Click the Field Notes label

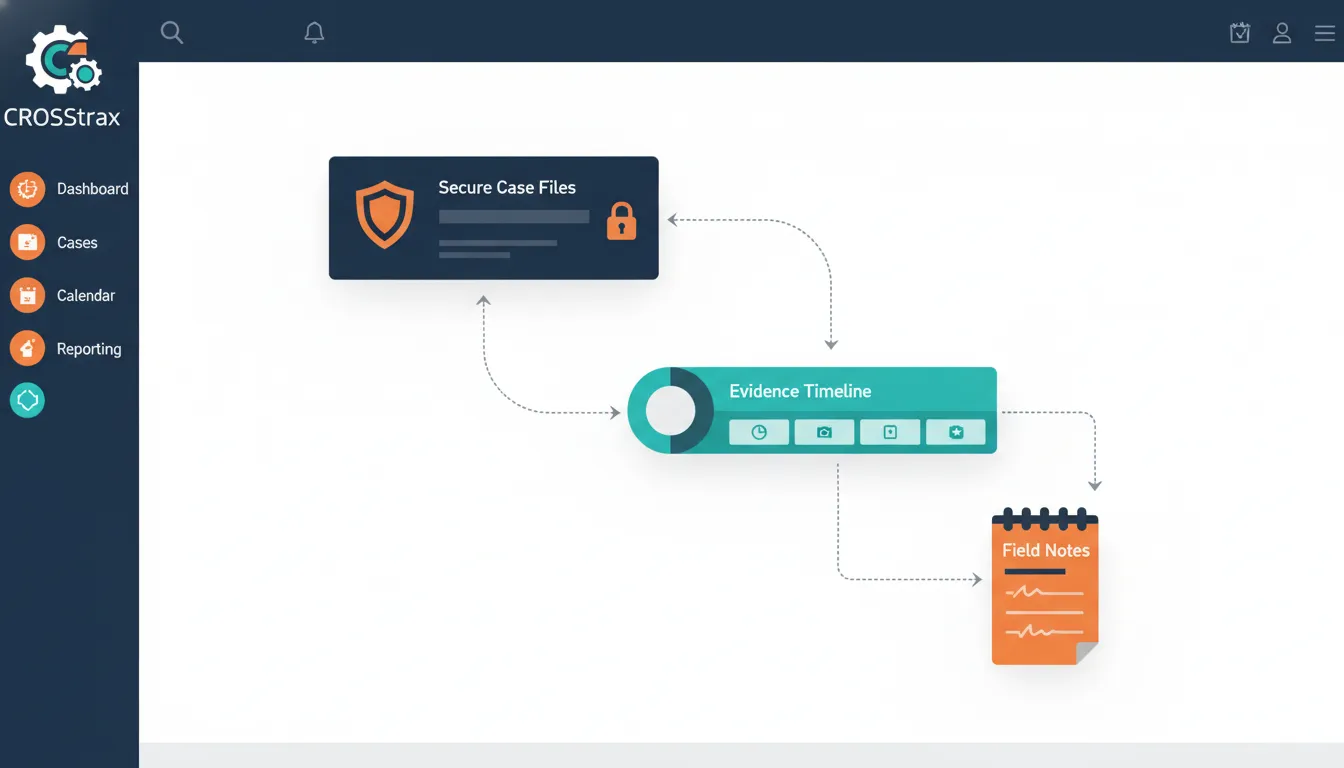pyautogui.click(x=1046, y=550)
